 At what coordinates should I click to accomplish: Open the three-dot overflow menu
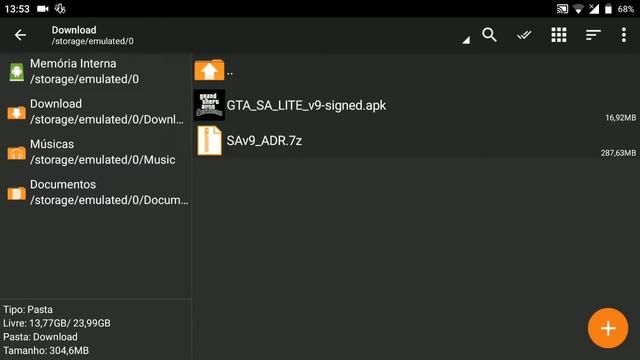pyautogui.click(x=624, y=35)
